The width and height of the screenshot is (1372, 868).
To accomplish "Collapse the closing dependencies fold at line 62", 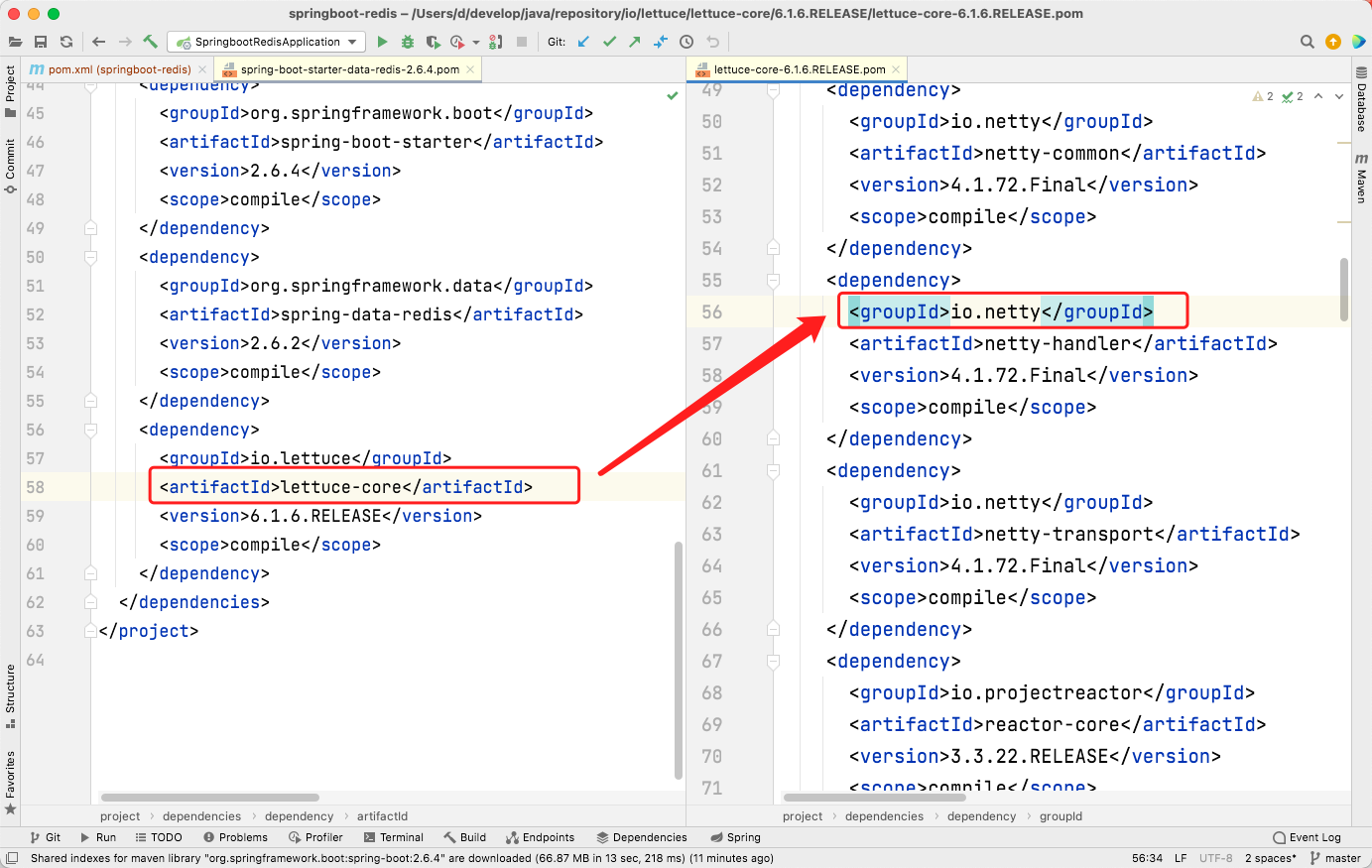I will (x=90, y=602).
